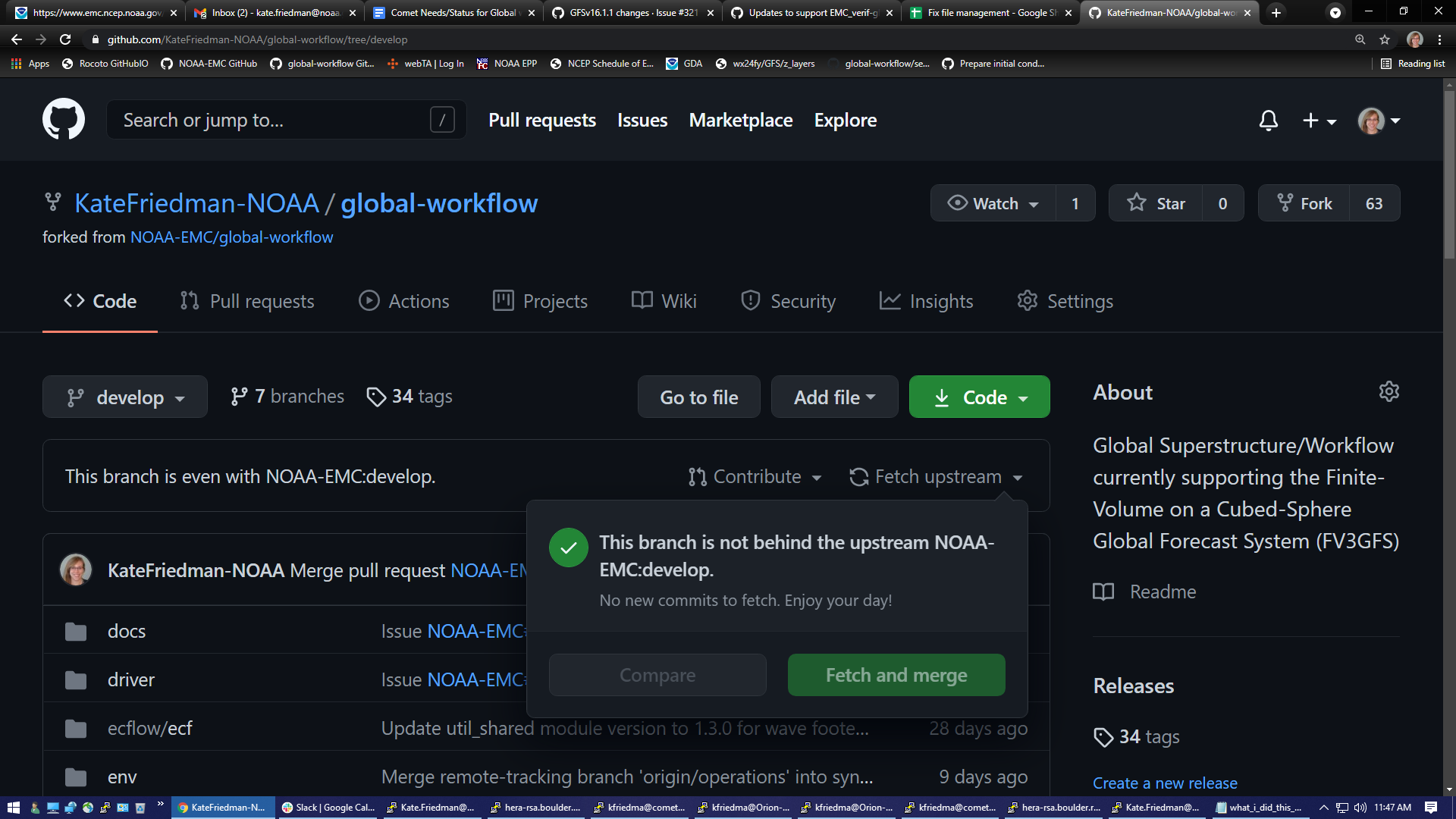
Task: Star the repository
Action: (1156, 203)
